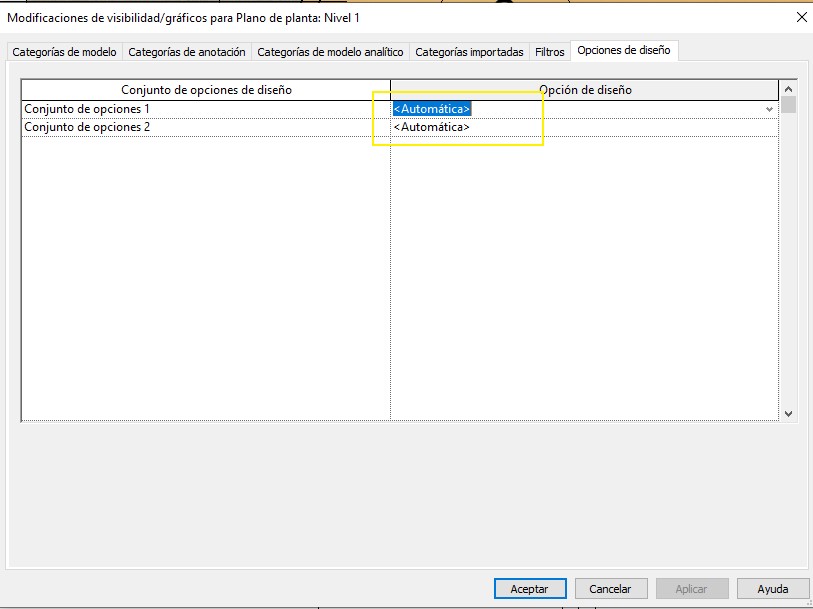Select the Categorías de modelo analítico tab
The width and height of the screenshot is (813, 609).
[330, 52]
